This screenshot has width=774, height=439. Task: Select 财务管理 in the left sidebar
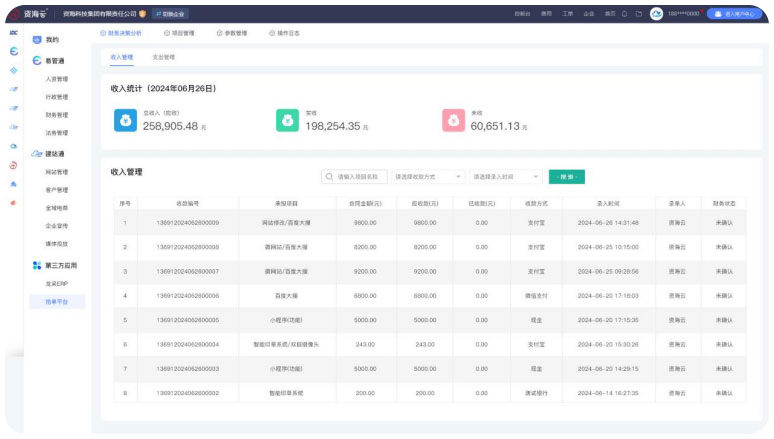pyautogui.click(x=57, y=114)
